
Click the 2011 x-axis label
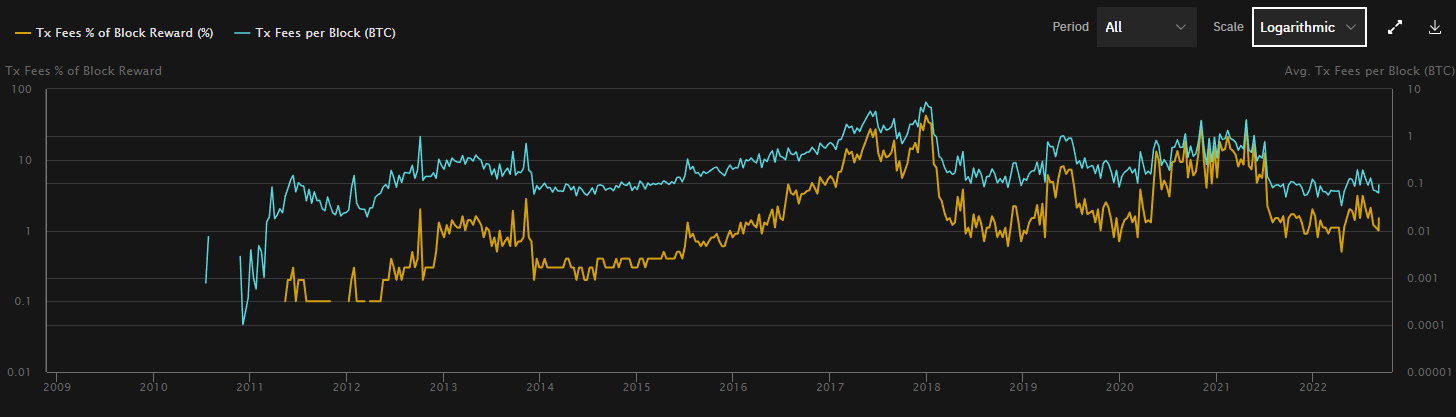pyautogui.click(x=249, y=386)
